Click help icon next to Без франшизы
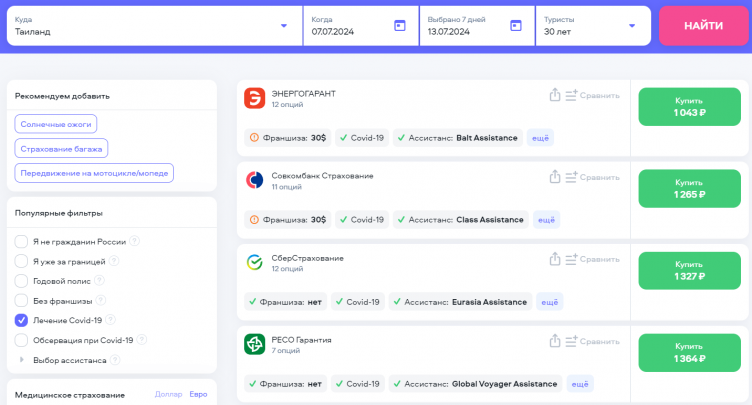Screen dimensions: 752x405 (101, 300)
